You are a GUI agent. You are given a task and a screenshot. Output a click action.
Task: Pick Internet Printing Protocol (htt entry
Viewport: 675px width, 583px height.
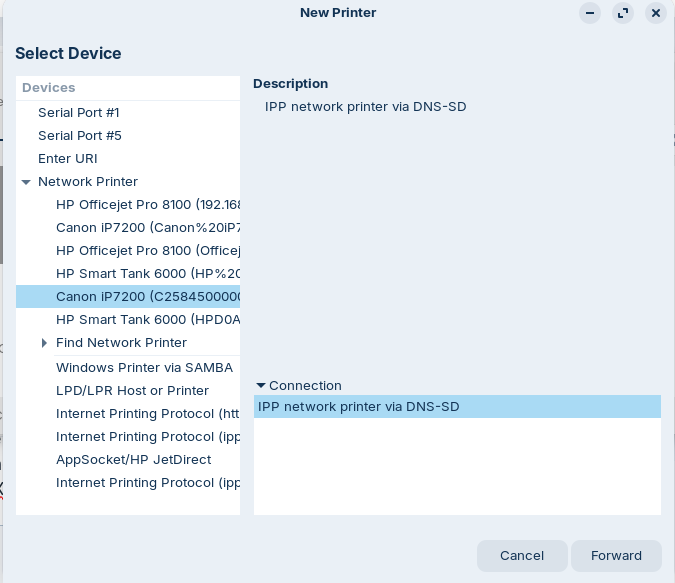coord(148,414)
